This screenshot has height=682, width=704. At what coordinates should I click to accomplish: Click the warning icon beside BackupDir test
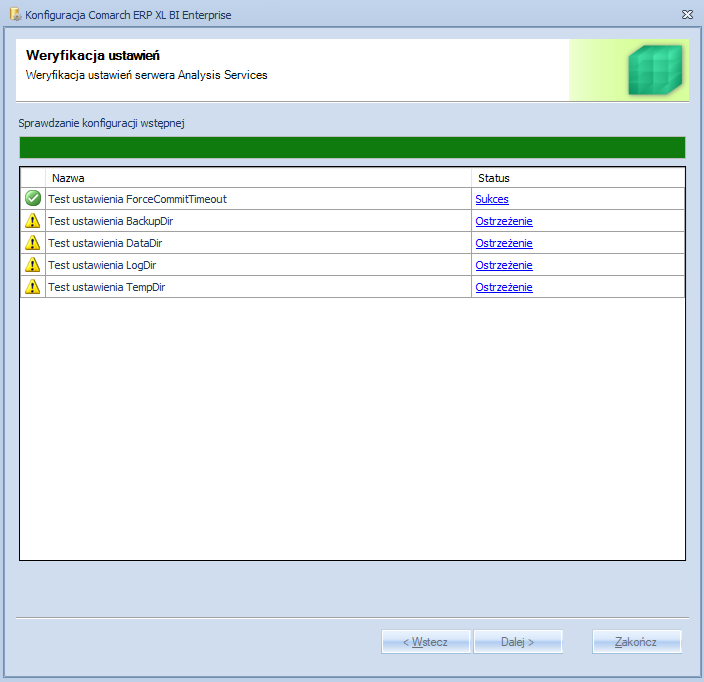[x=33, y=220]
